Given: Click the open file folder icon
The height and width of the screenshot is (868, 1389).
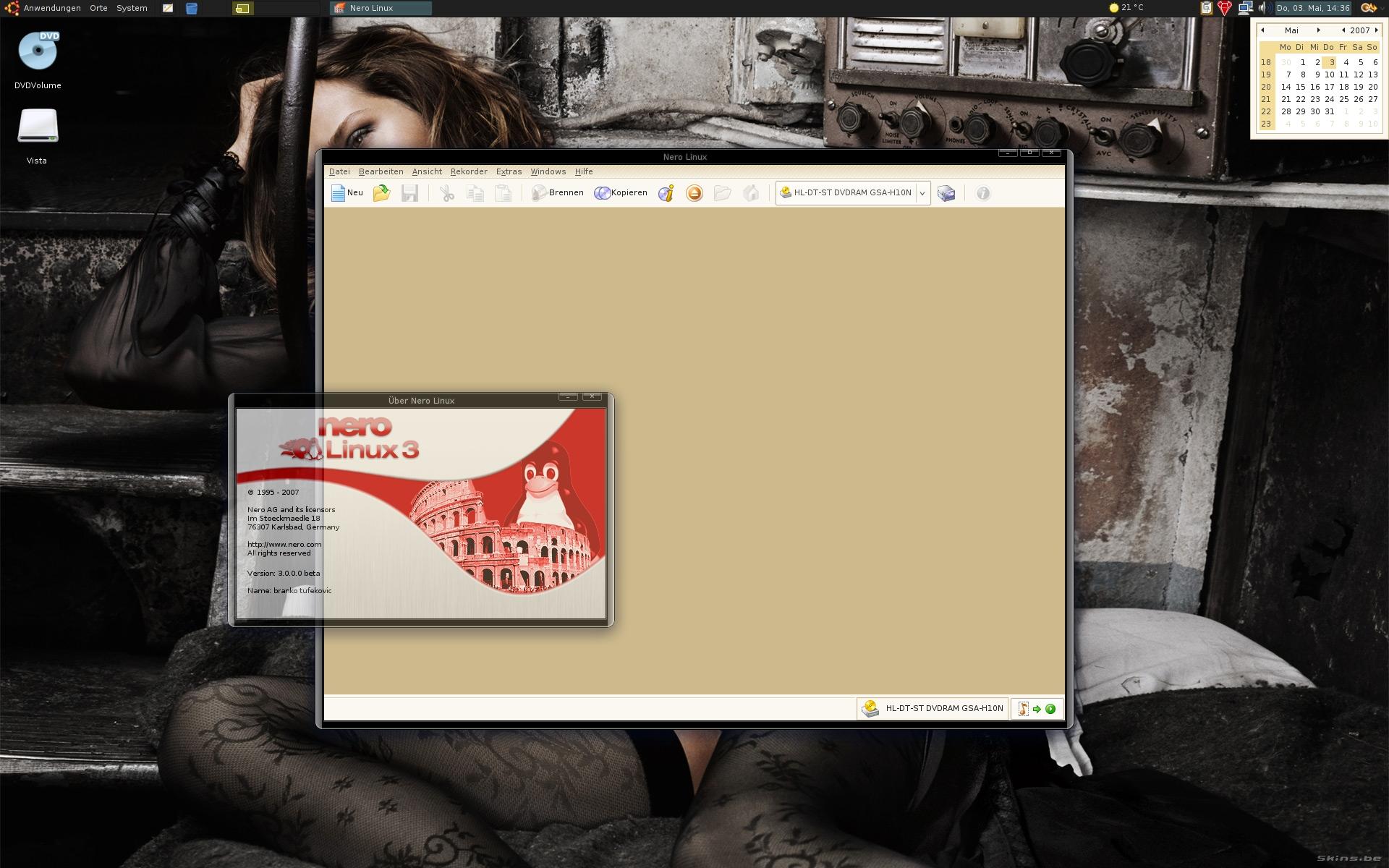Looking at the screenshot, I should point(381,193).
